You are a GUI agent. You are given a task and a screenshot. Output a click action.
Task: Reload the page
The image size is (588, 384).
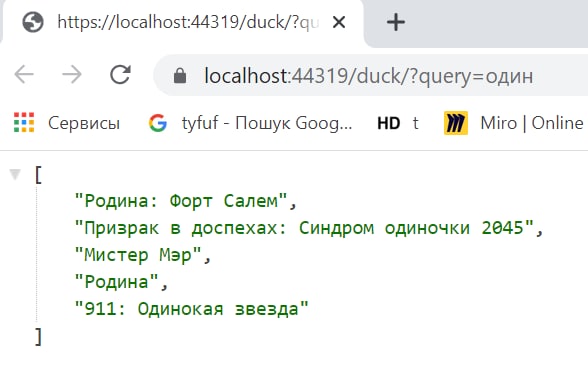click(x=120, y=74)
